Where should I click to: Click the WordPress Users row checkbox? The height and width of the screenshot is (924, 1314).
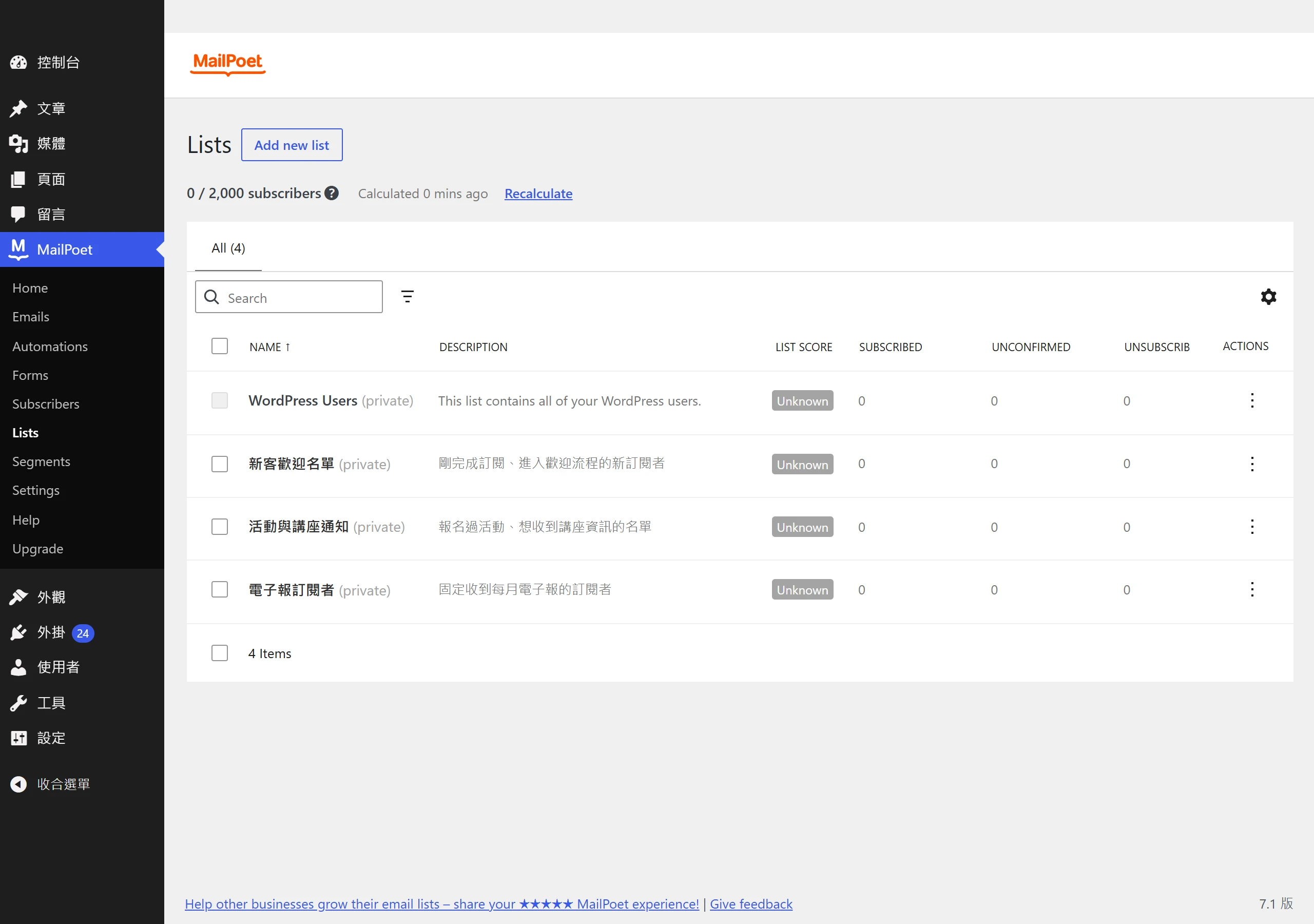[220, 401]
